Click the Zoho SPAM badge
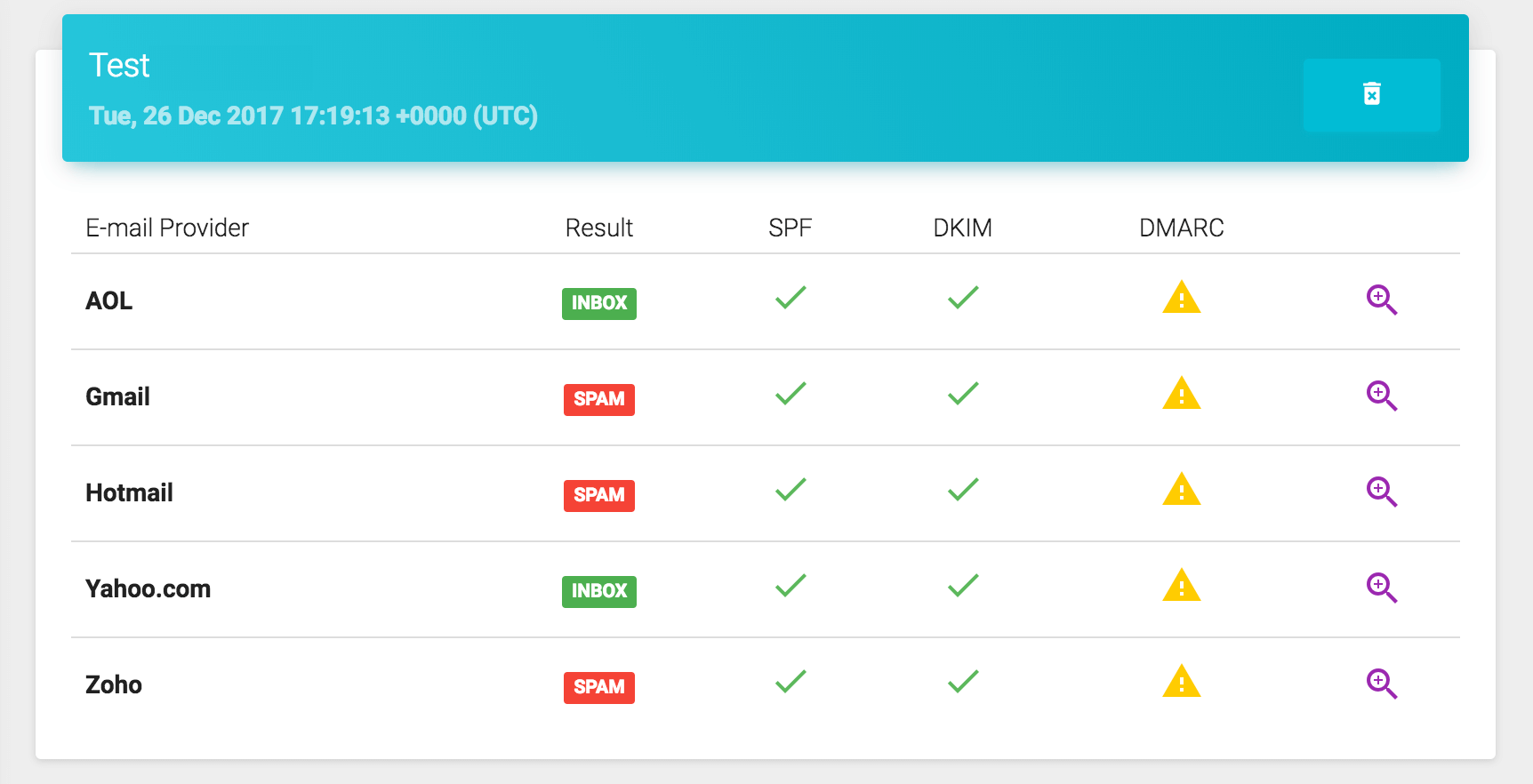The height and width of the screenshot is (784, 1533). (598, 687)
